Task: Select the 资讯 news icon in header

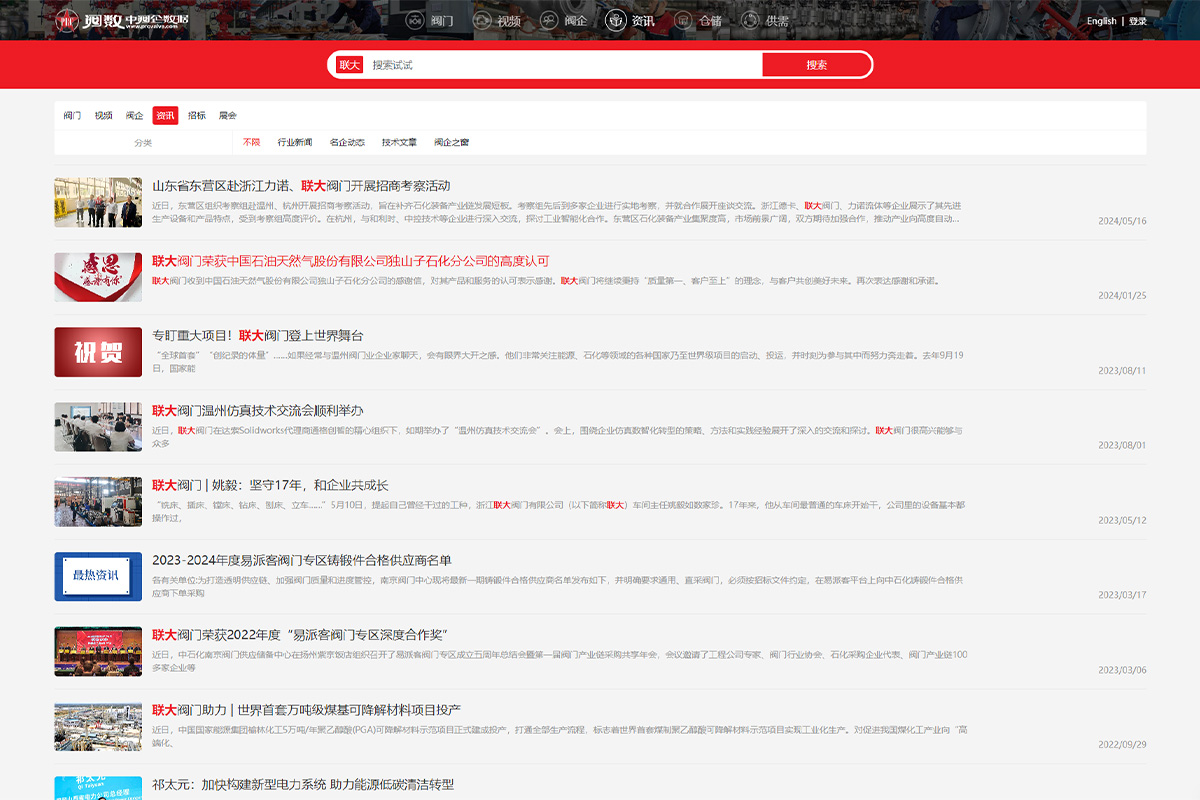Action: 616,20
